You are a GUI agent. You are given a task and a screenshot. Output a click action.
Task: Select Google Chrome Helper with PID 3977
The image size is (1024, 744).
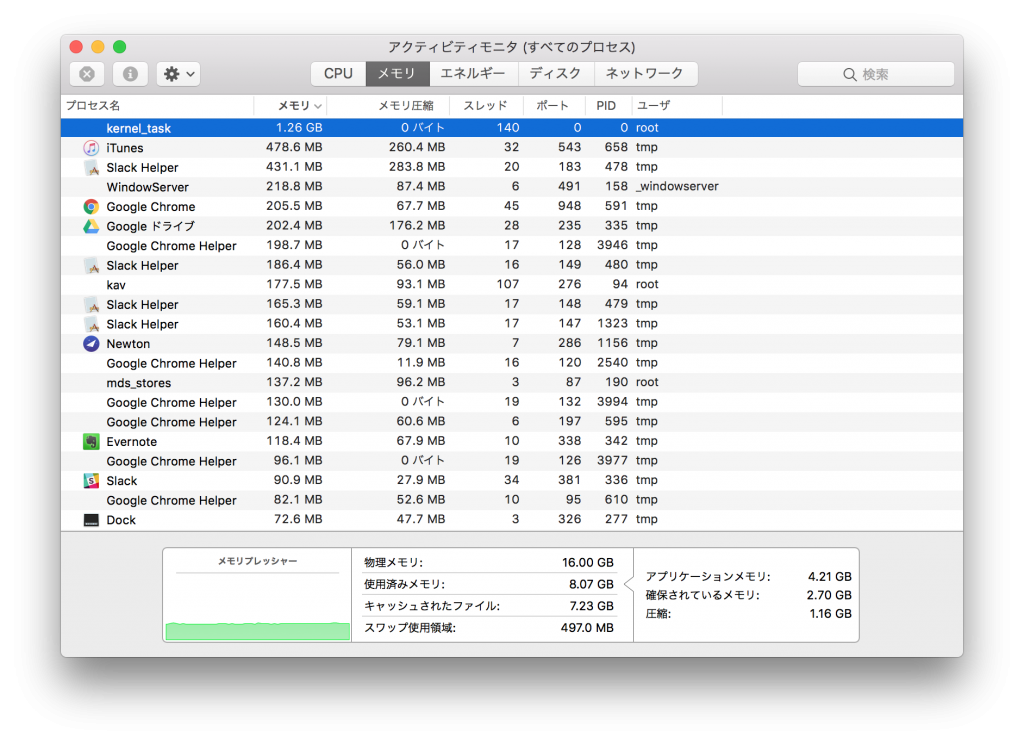point(512,461)
